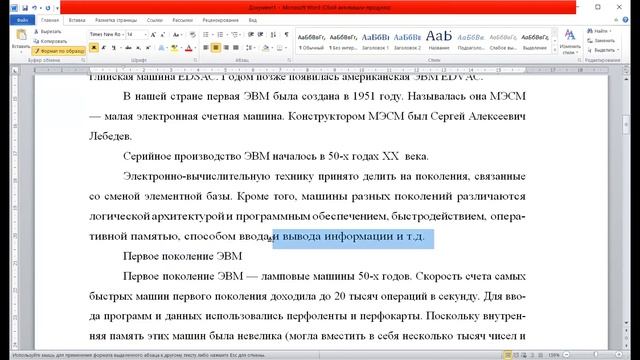Image resolution: width=640 pixels, height=360 pixels.
Task: Toggle strikethrough formatting
Action: 129,48
